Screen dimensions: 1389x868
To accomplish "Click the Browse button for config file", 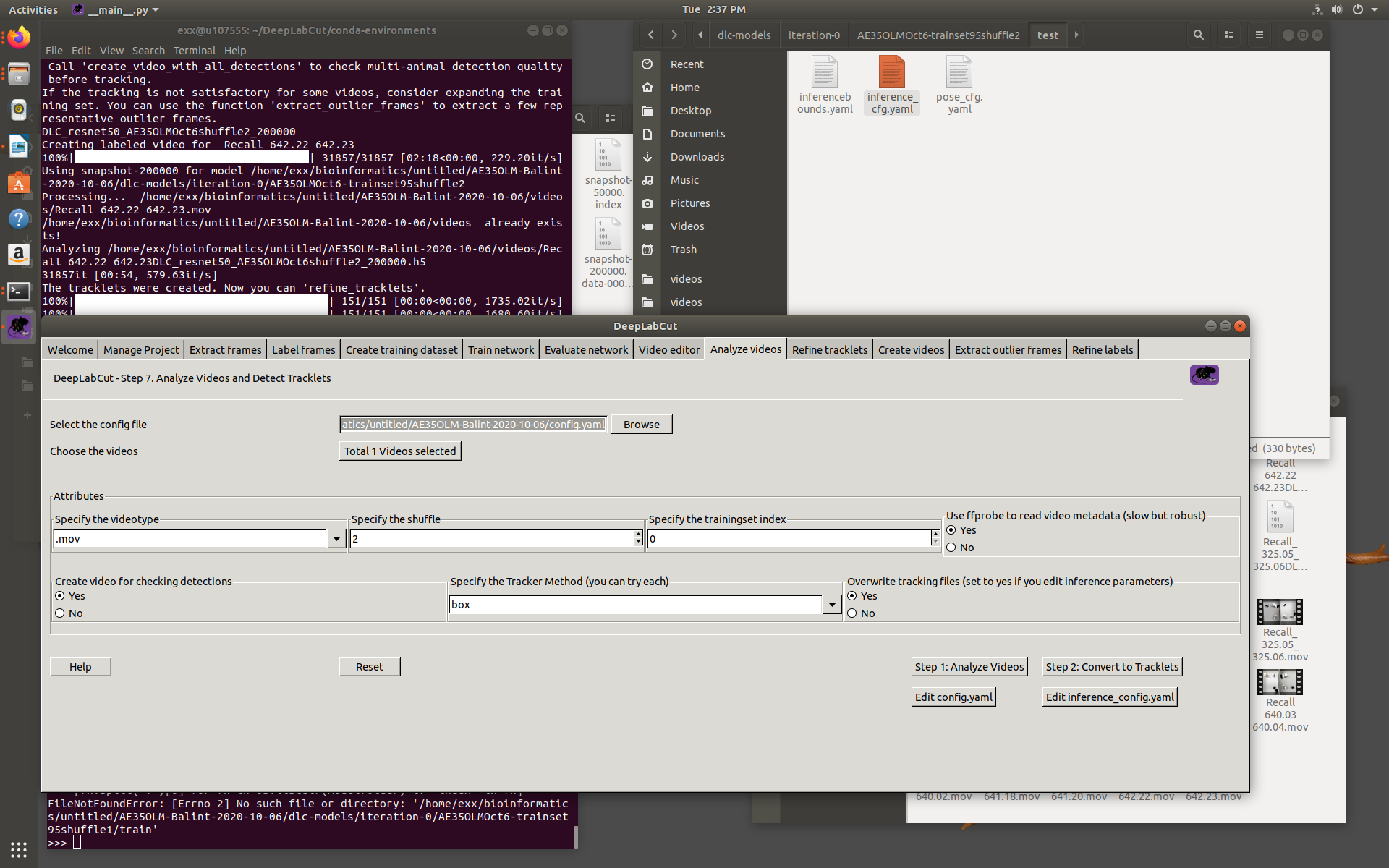I will pos(641,424).
